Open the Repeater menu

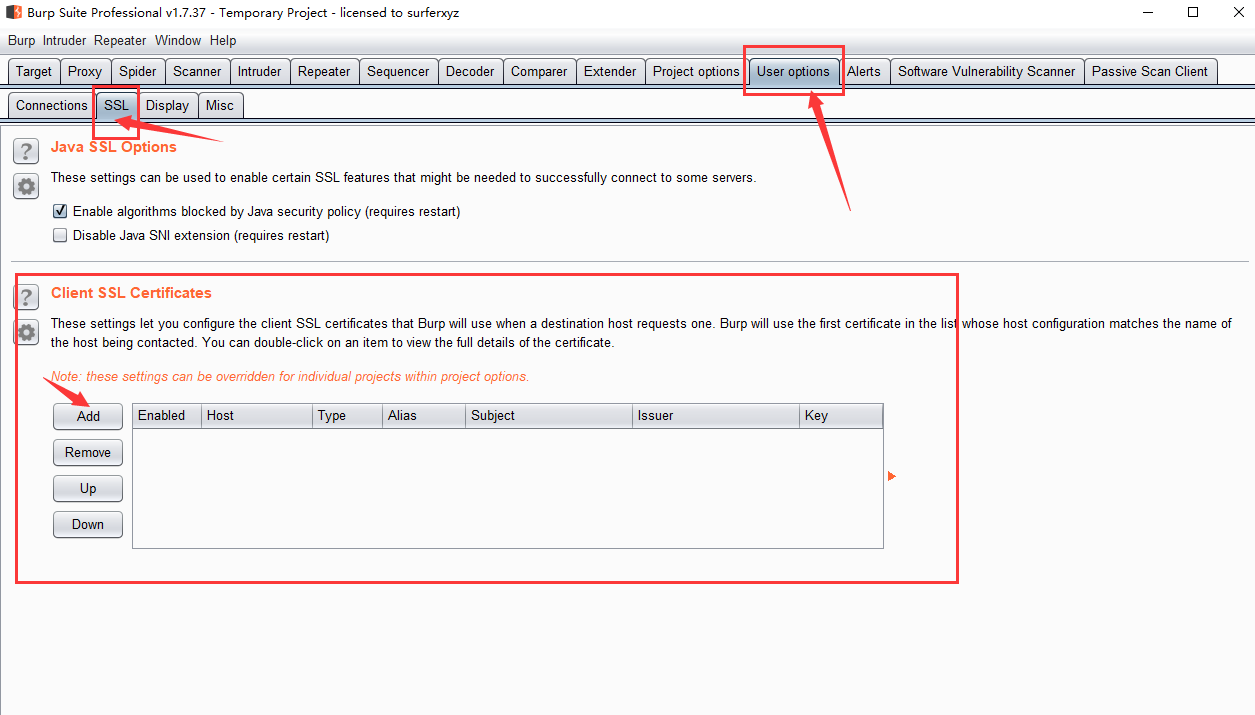pyautogui.click(x=120, y=41)
